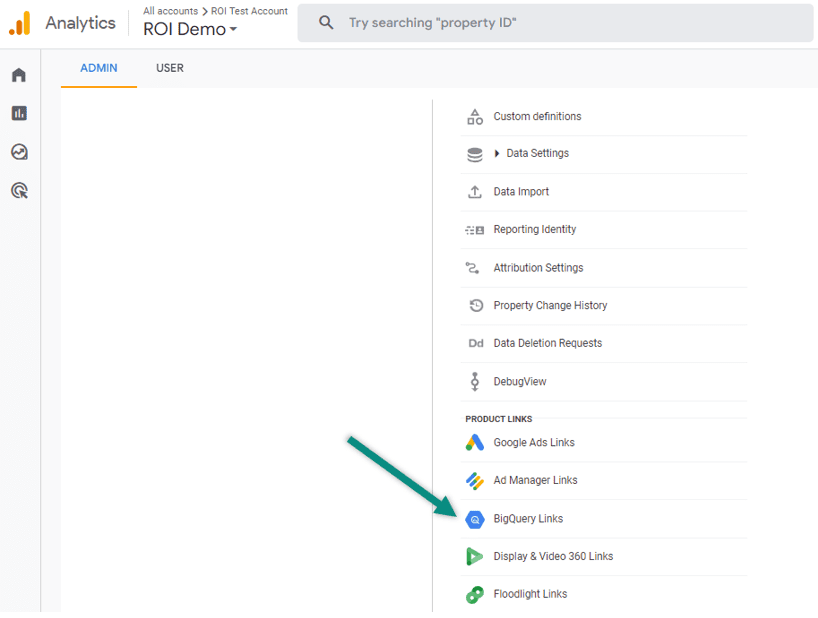
Task: Click the Analytics title text
Action: (x=80, y=23)
